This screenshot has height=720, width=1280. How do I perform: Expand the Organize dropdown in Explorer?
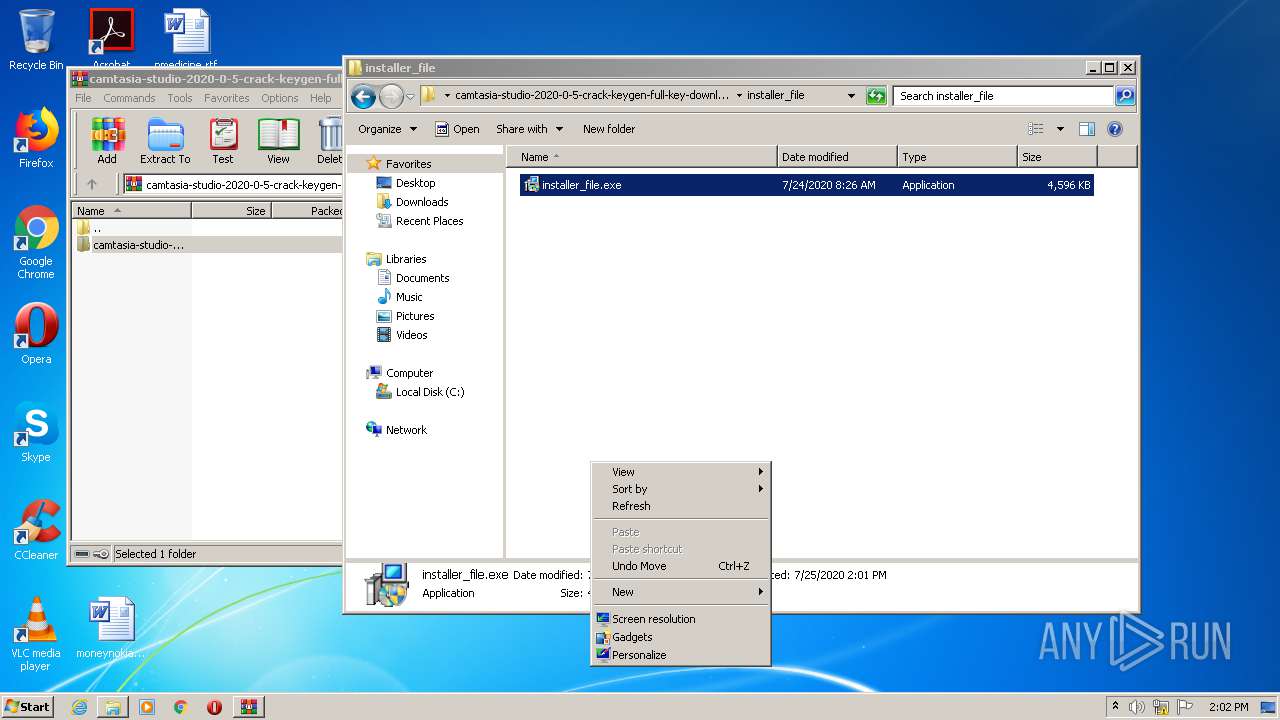tap(387, 129)
